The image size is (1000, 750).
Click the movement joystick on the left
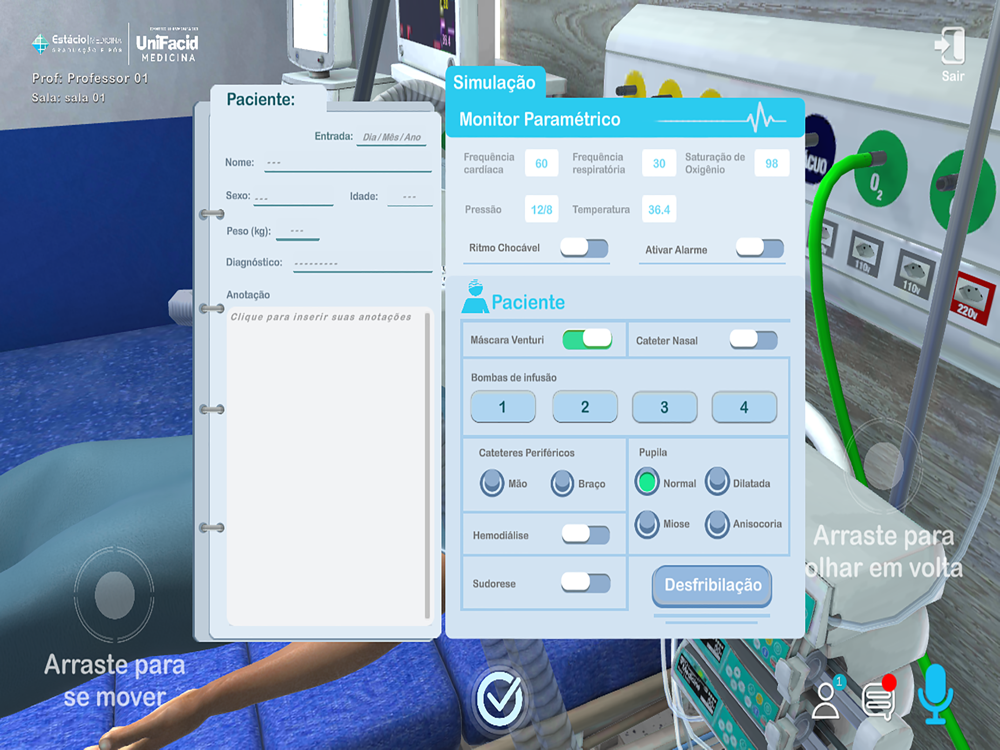pyautogui.click(x=115, y=594)
